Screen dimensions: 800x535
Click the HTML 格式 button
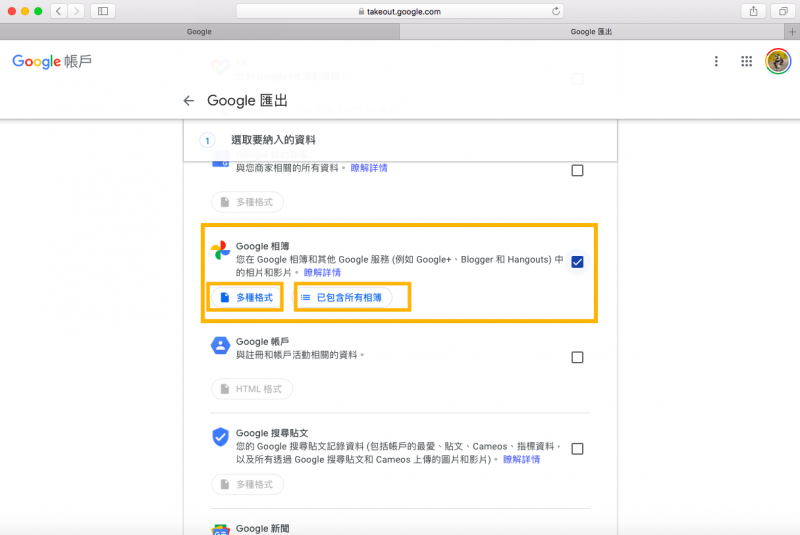click(252, 389)
